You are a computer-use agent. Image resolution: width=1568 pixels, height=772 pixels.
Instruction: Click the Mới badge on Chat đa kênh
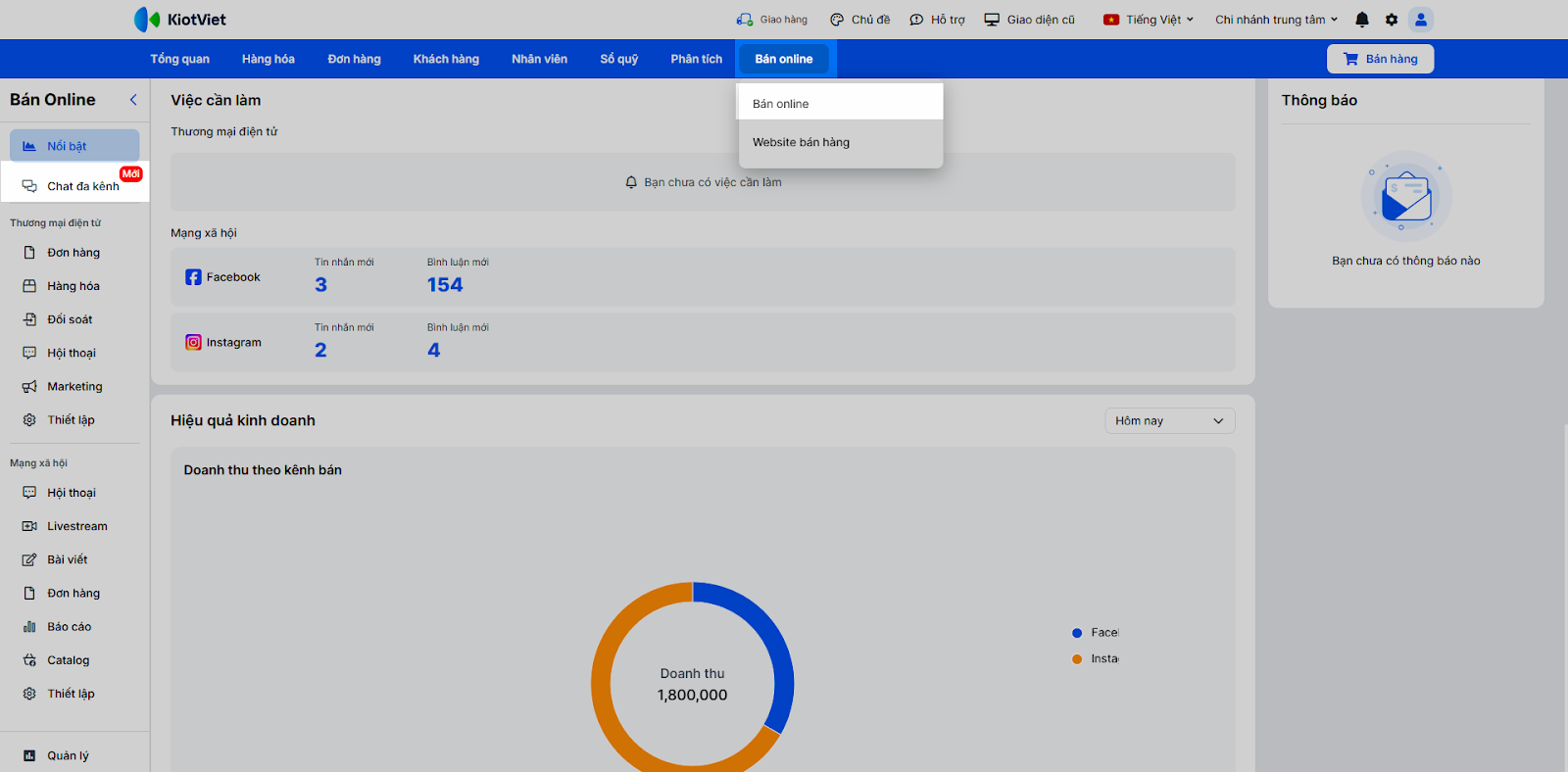click(x=131, y=173)
